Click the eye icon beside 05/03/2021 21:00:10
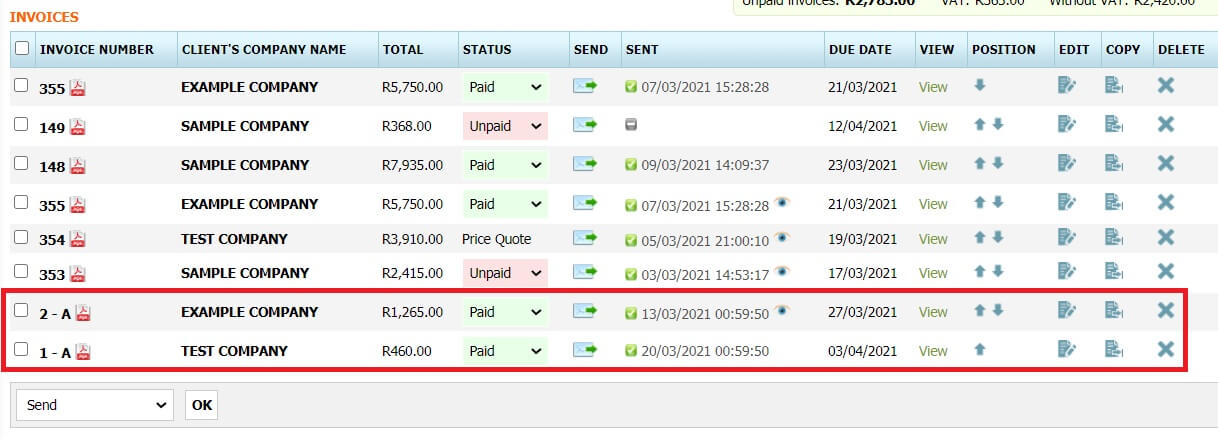Image resolution: width=1218 pixels, height=439 pixels. 782,238
